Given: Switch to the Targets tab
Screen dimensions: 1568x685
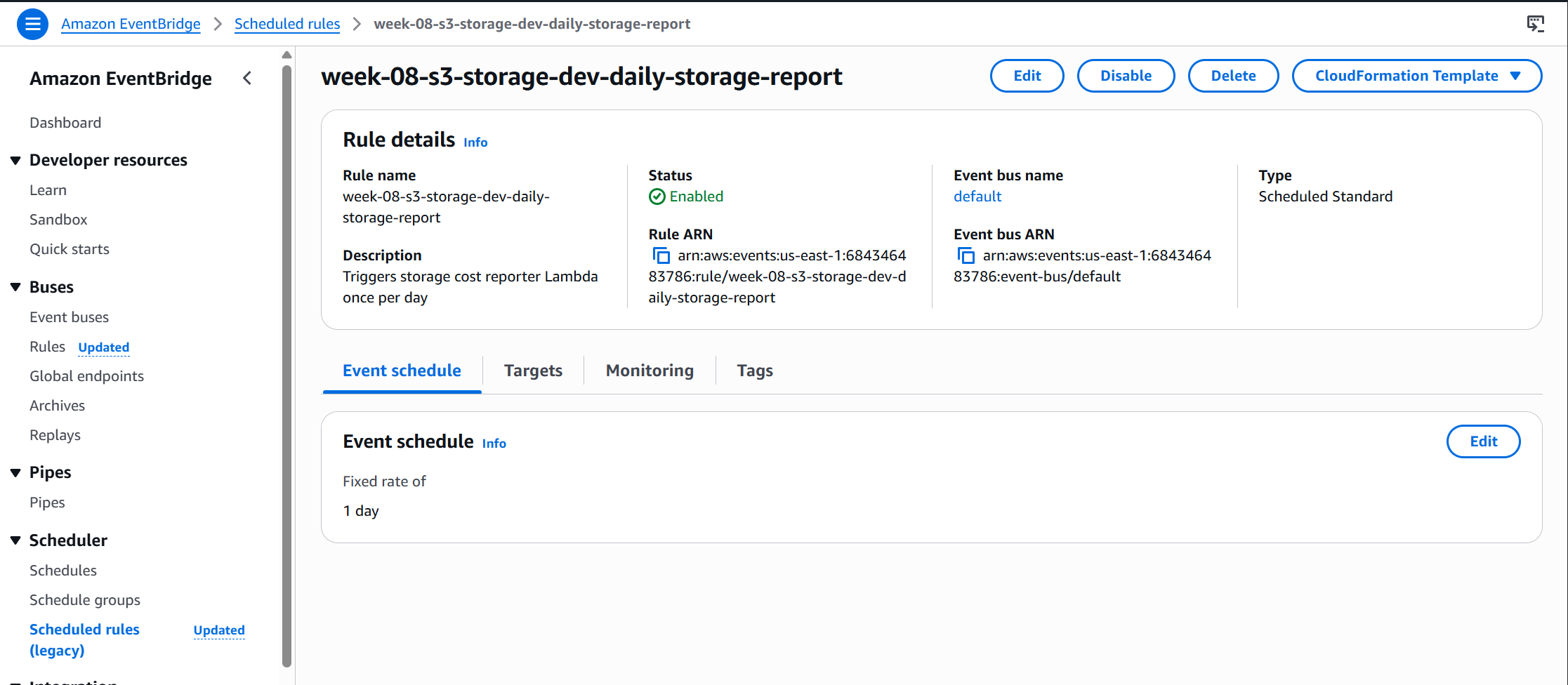Looking at the screenshot, I should tap(533, 371).
